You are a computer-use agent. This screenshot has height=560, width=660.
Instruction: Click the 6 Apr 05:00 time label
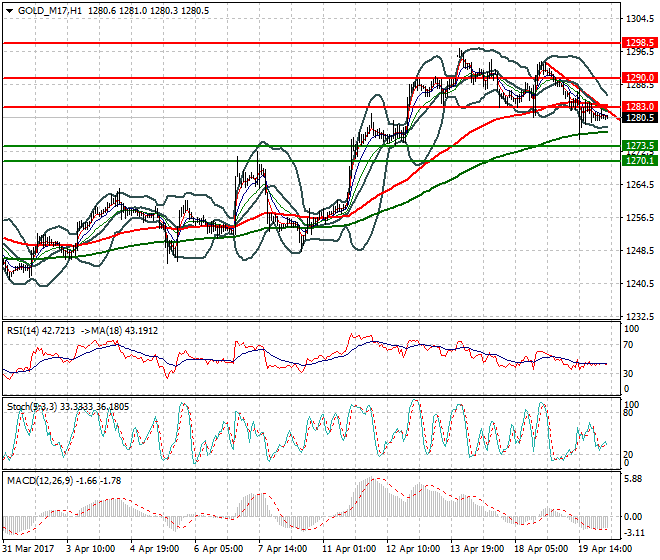click(x=218, y=549)
